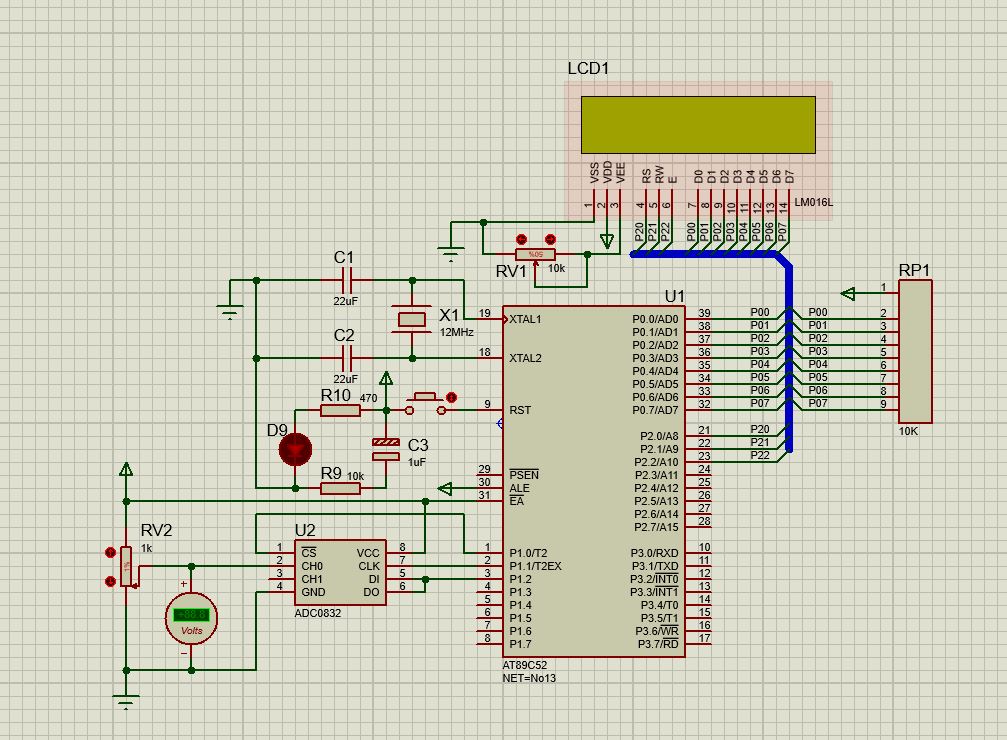The width and height of the screenshot is (1007, 740).
Task: Select the AT89C52 microcontroller U1 body
Action: coord(594,481)
